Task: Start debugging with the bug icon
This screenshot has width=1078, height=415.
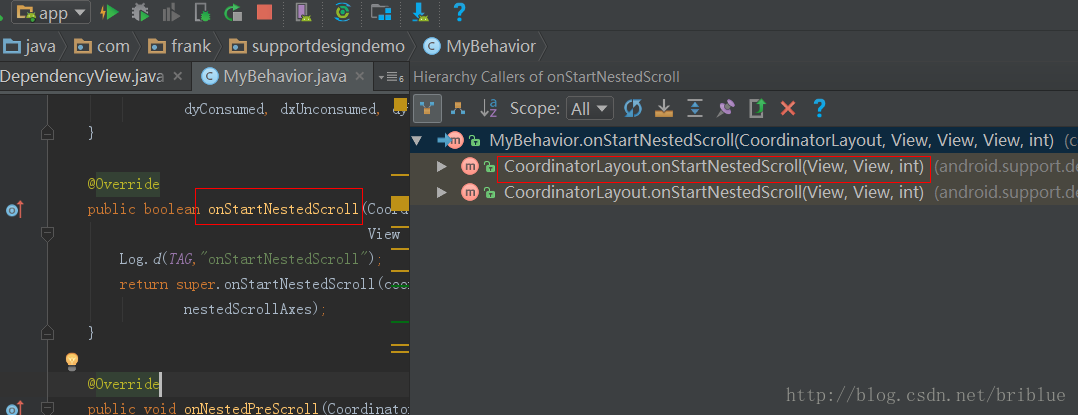Action: (140, 12)
